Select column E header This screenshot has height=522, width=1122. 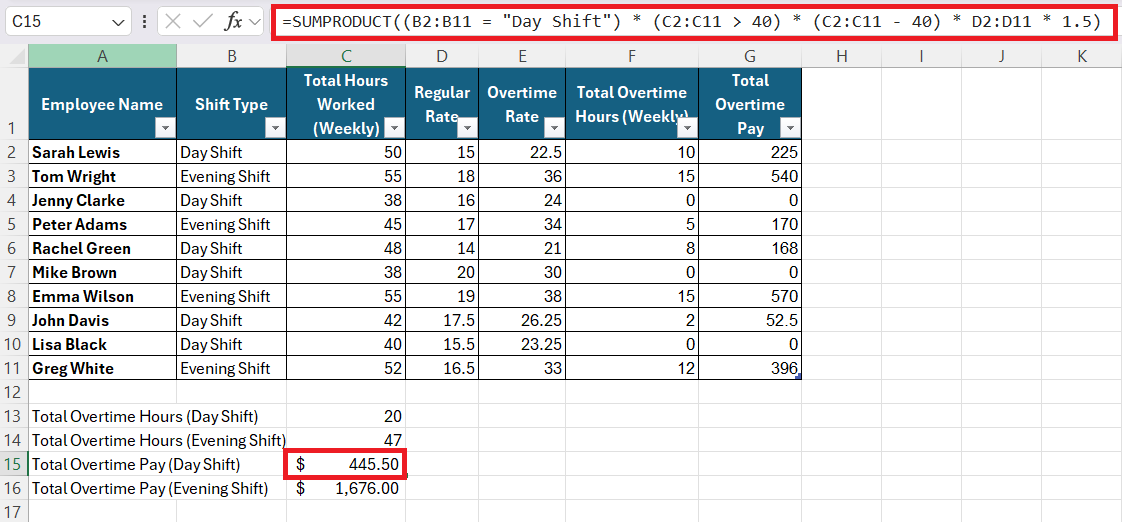(x=522, y=56)
